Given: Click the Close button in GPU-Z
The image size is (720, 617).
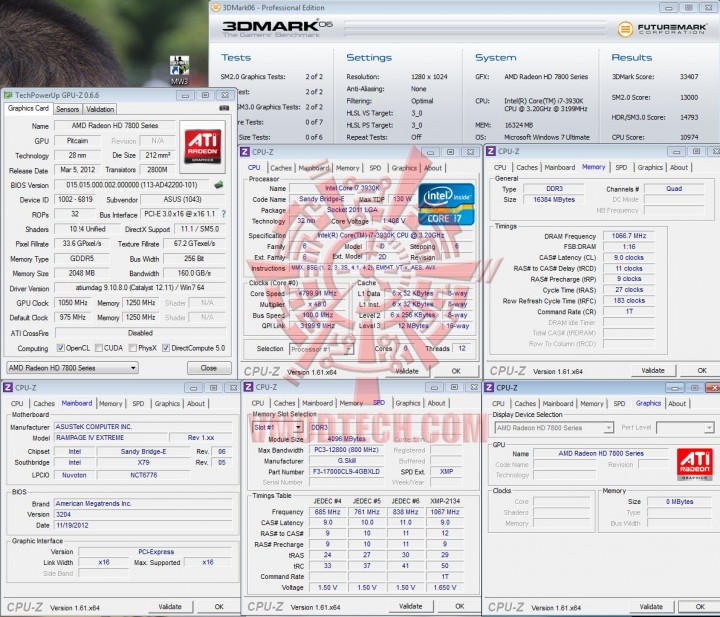Looking at the screenshot, I should click(209, 368).
